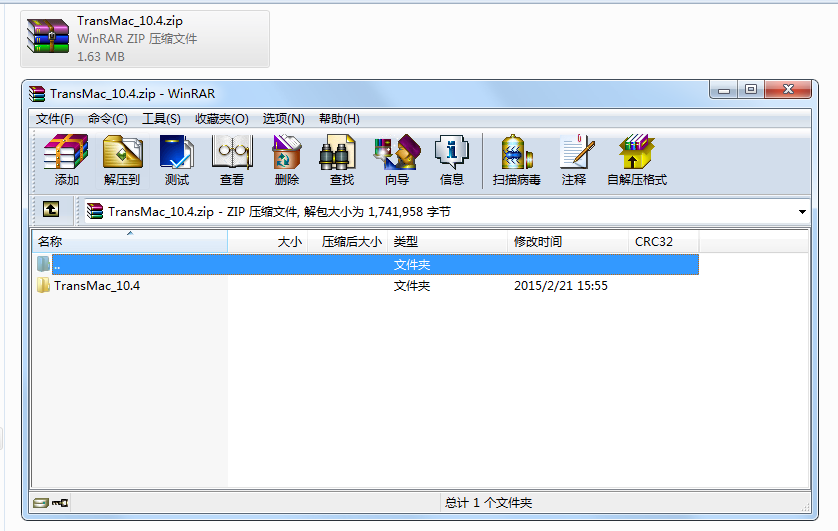
Task: Click the 删除 (Delete) toolbar icon
Action: pyautogui.click(x=287, y=160)
